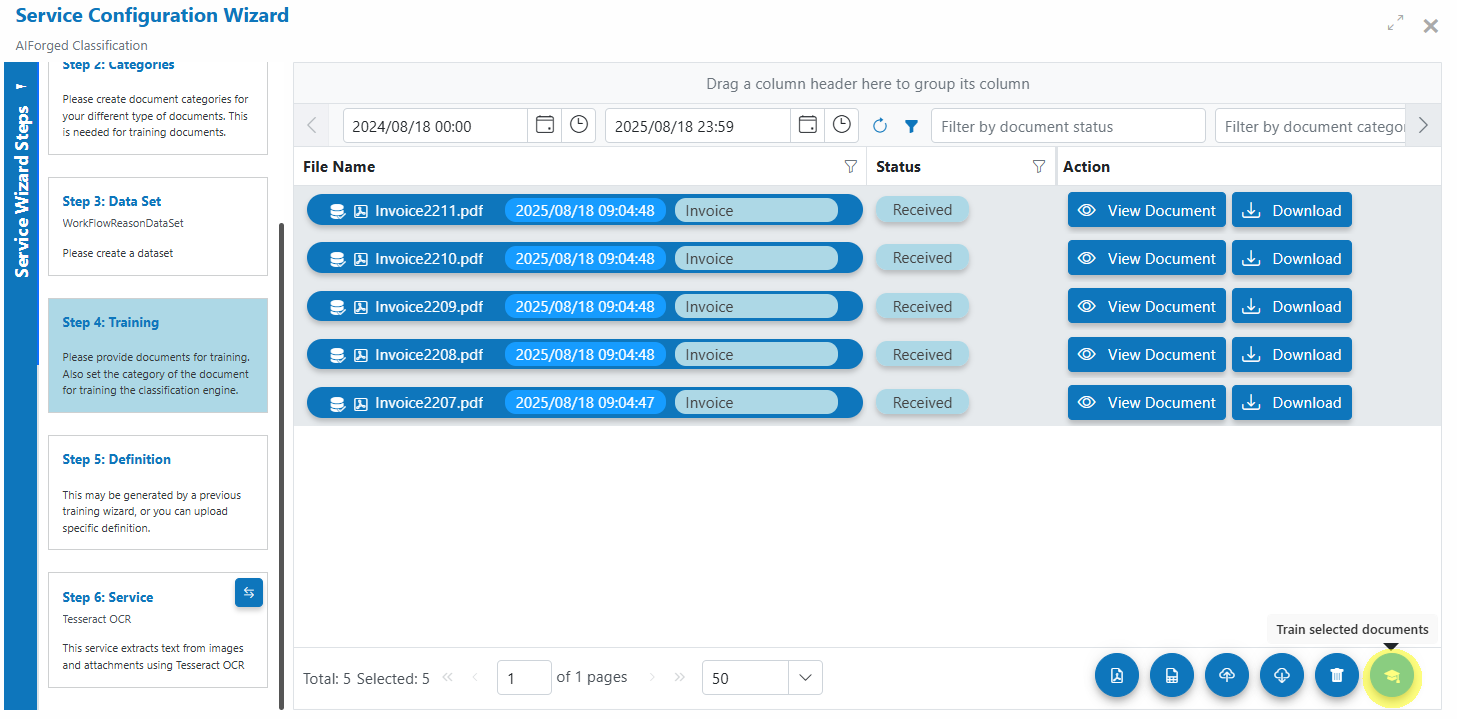Click the end date field 2025/08/18 23:59
Screen dimensions: 1457x719
pyautogui.click(x=698, y=126)
